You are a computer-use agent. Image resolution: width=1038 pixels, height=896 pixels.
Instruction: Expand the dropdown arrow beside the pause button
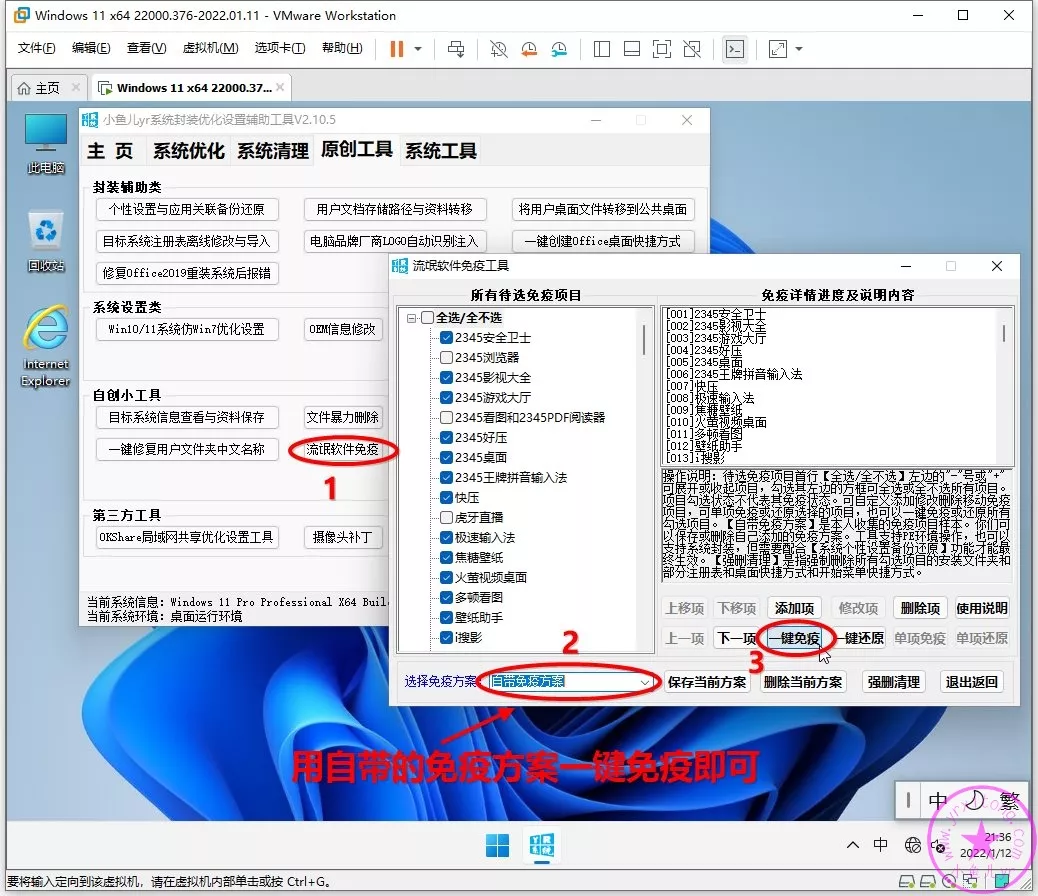(x=418, y=48)
